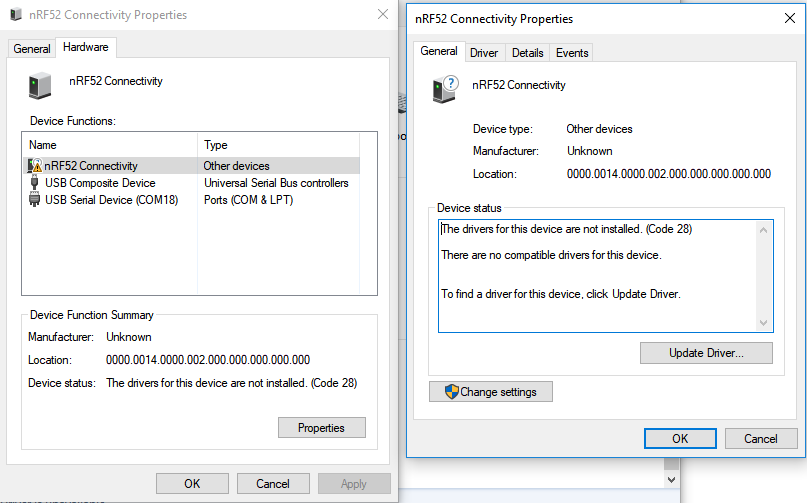Click the Type column header
The height and width of the screenshot is (503, 807).
278,145
